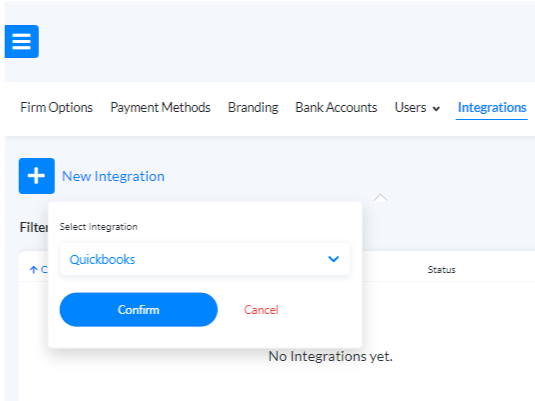Click the chevron next to Users
Viewport: 535px width, 401px height.
[436, 109]
